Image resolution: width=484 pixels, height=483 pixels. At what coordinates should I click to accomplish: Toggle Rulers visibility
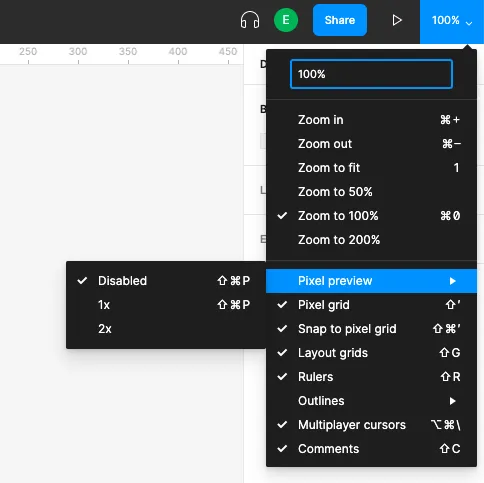[x=371, y=377]
